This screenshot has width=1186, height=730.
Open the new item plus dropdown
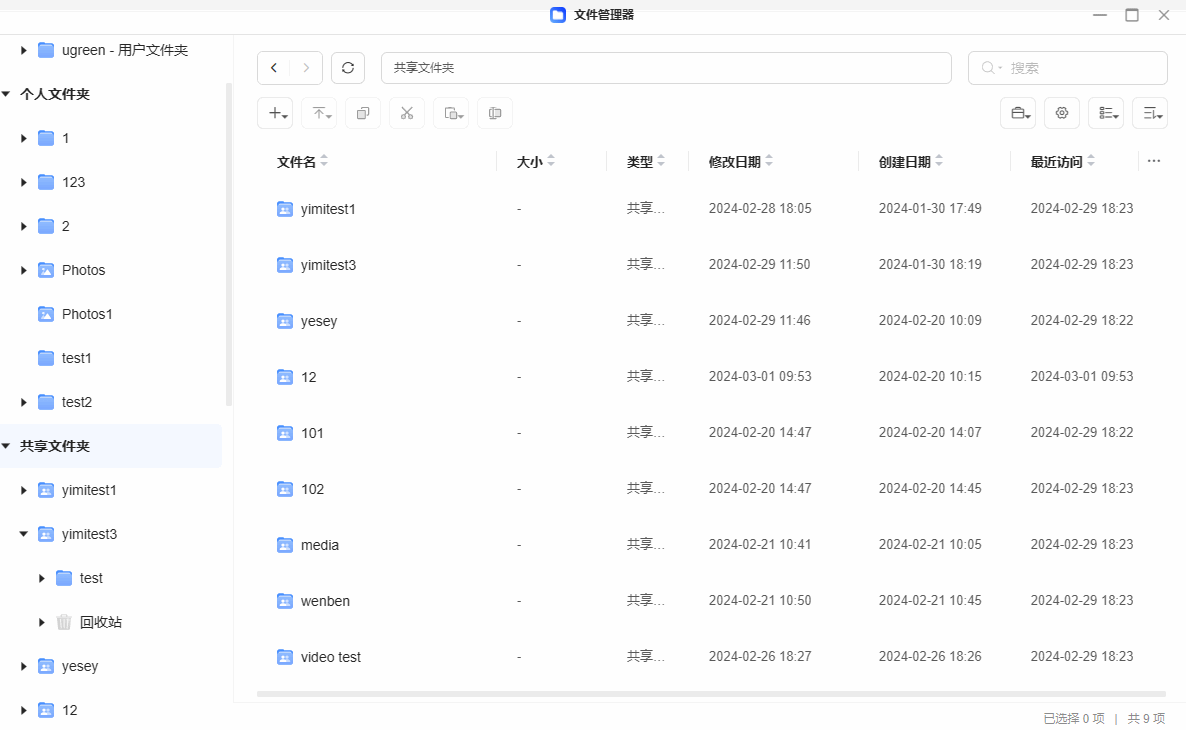(x=275, y=113)
